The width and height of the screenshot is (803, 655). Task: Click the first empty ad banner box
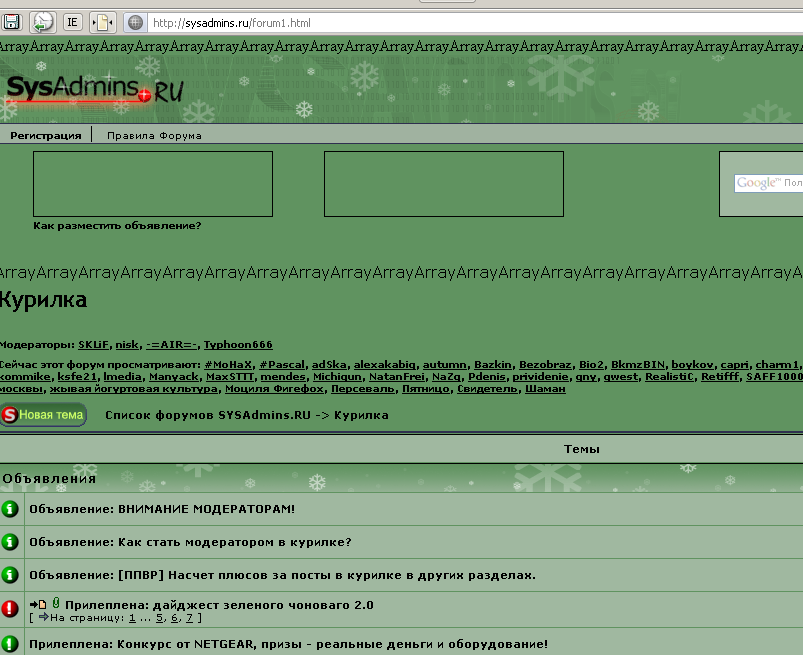153,184
